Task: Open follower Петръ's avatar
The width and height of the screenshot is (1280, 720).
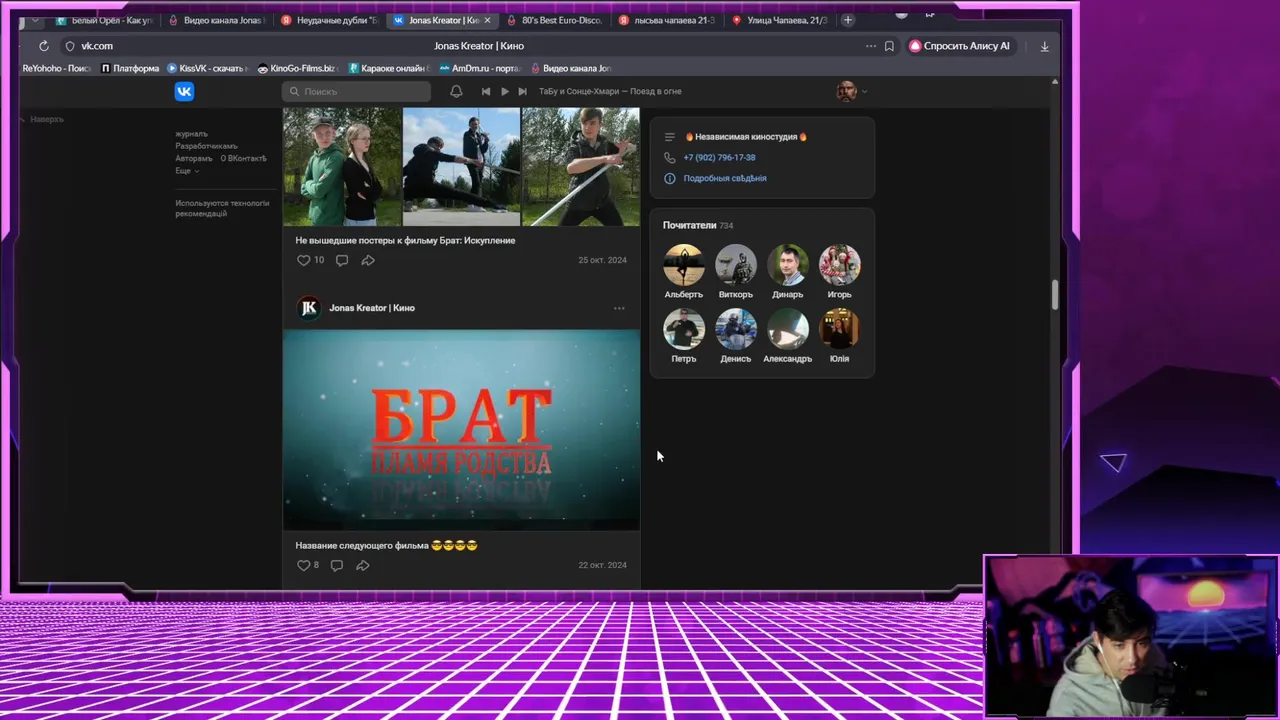Action: [684, 329]
